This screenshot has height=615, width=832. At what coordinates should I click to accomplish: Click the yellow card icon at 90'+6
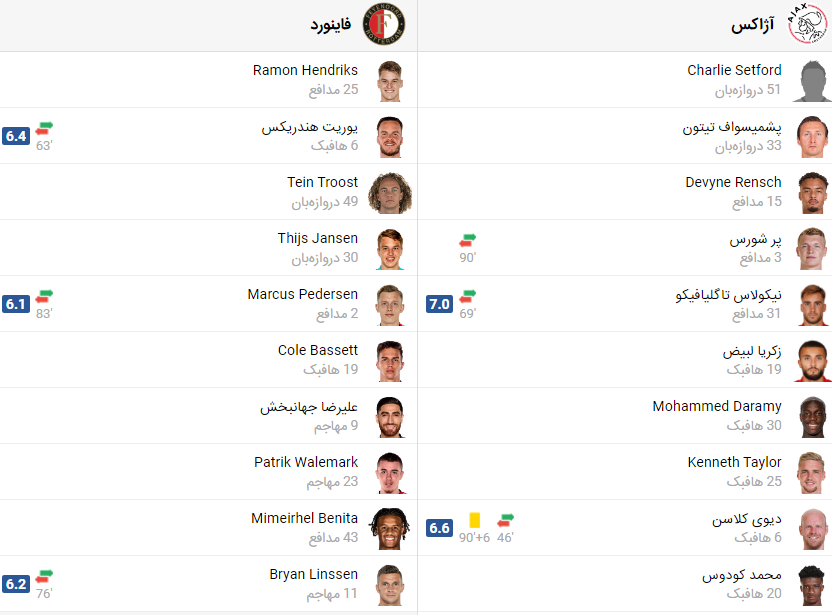click(x=475, y=520)
